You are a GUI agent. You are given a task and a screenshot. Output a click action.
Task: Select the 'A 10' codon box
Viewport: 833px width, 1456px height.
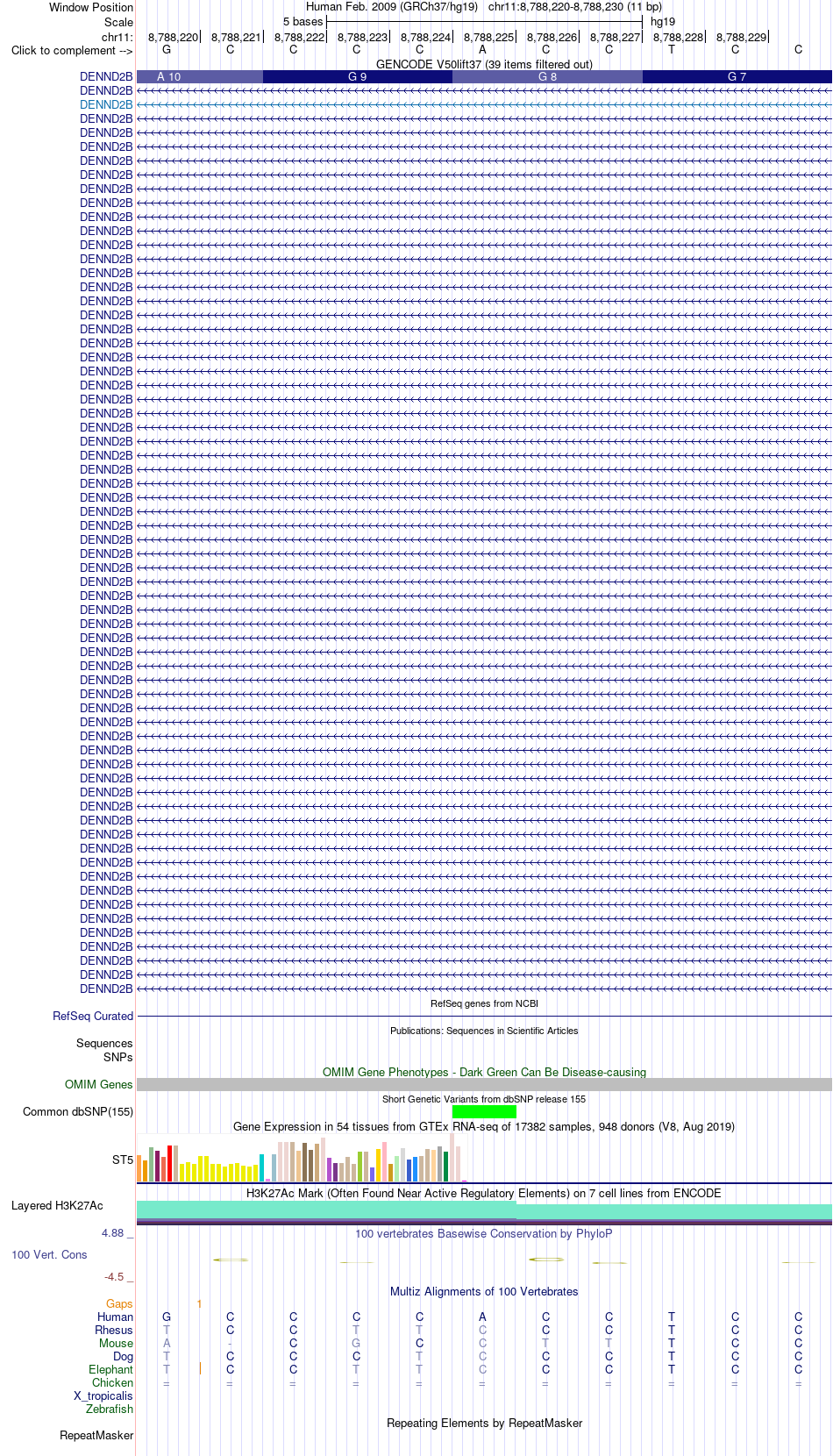click(x=200, y=77)
